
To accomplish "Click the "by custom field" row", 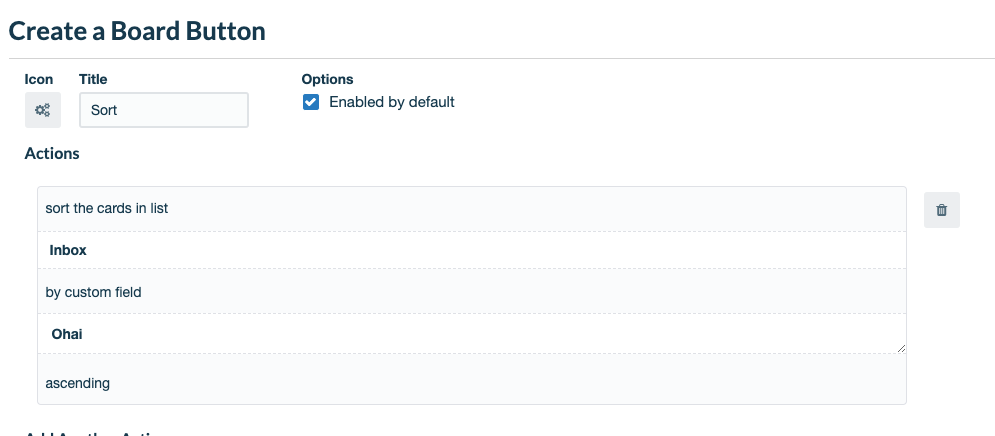I will pyautogui.click(x=471, y=292).
